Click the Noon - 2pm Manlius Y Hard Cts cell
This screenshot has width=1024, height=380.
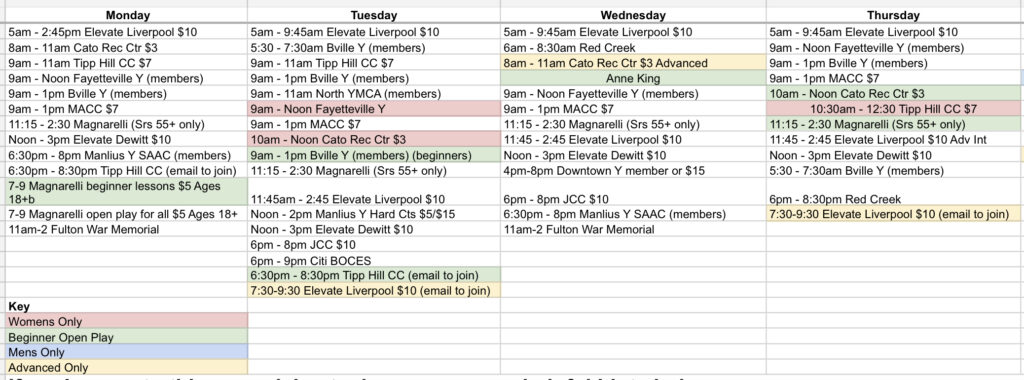(374, 214)
